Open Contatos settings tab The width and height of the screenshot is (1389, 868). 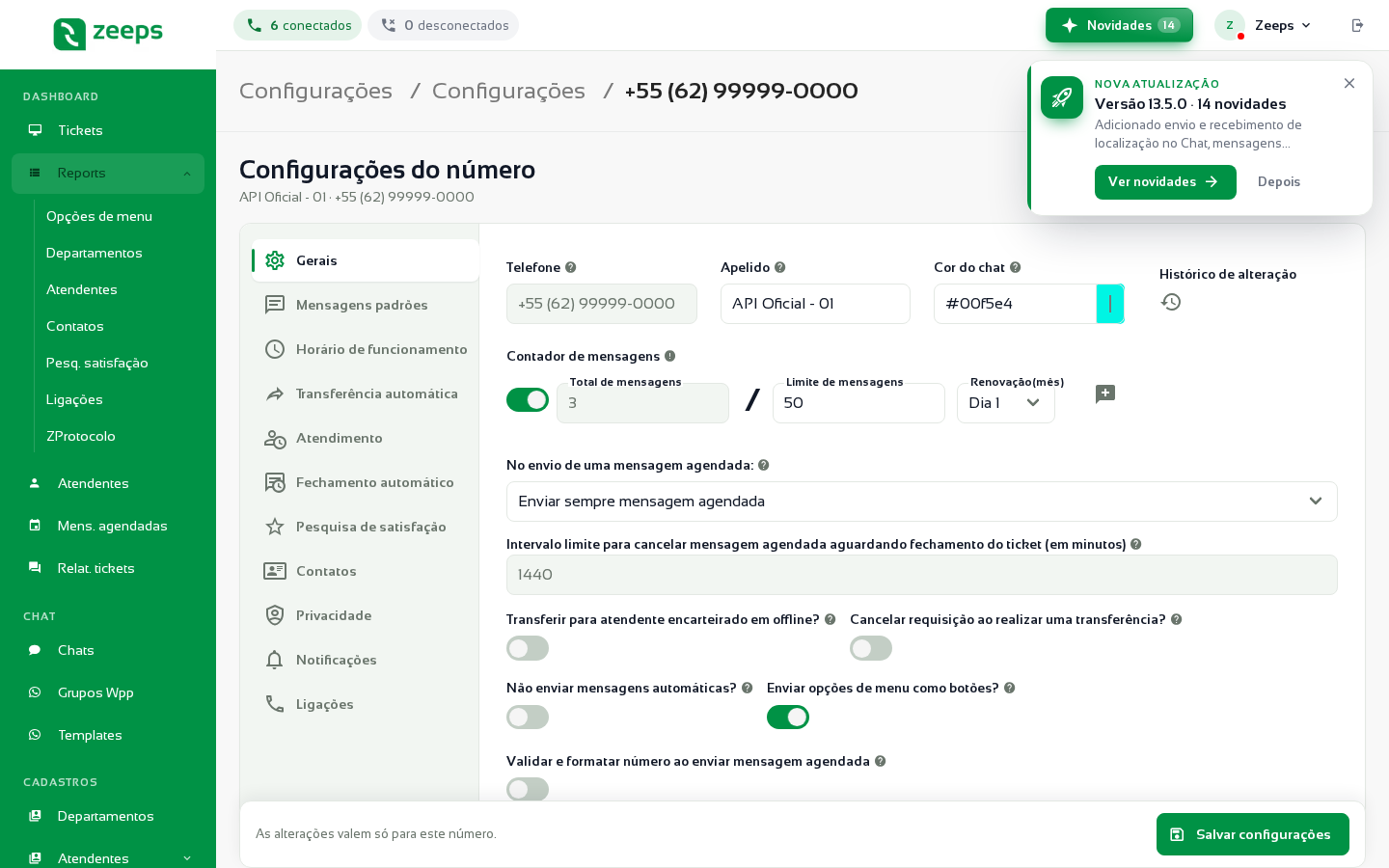pos(366,571)
